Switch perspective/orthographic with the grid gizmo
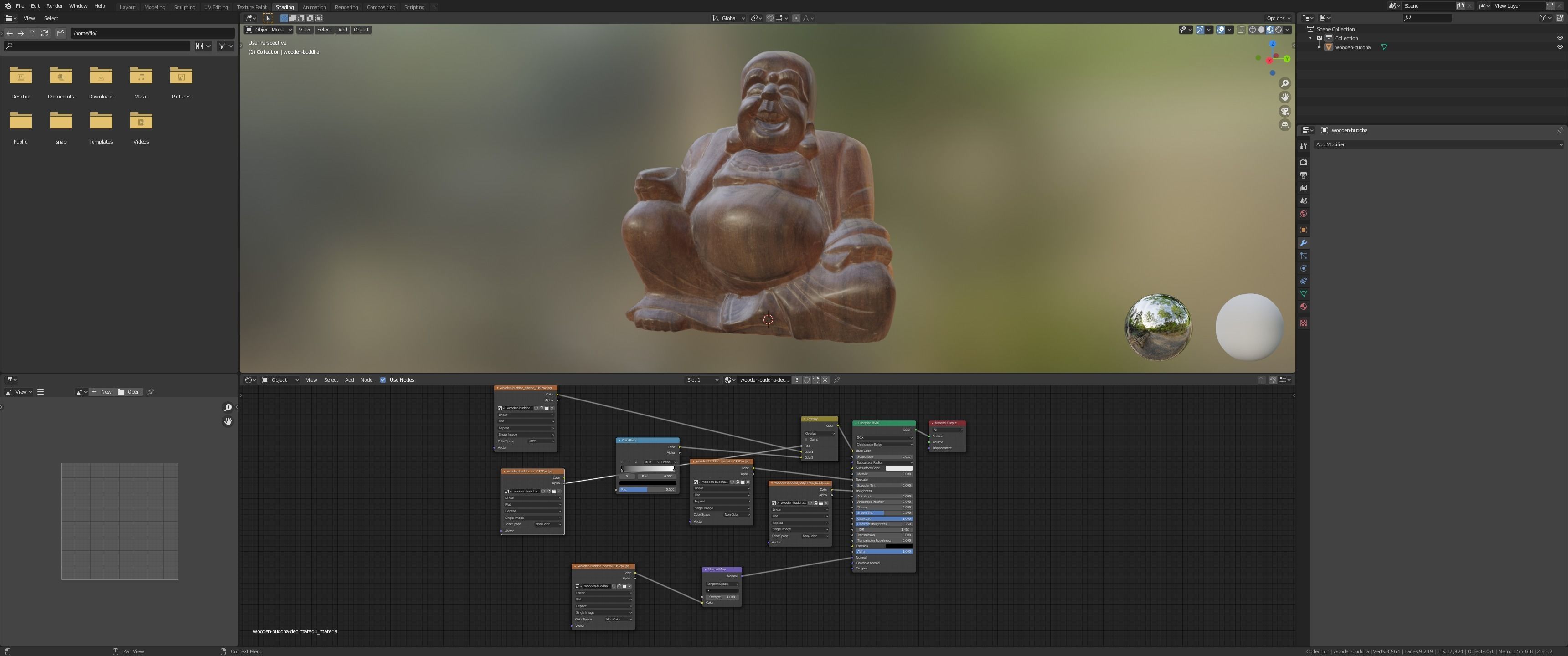Screen dimensions: 1568x656 click(1285, 125)
